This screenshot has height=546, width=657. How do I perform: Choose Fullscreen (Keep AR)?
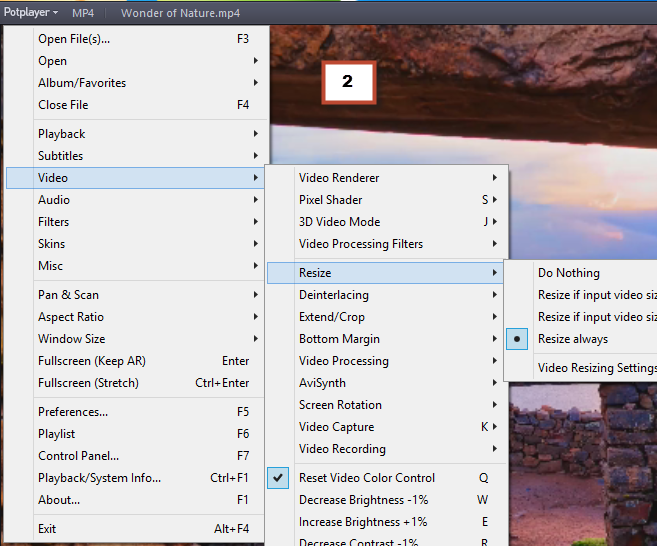(135, 361)
